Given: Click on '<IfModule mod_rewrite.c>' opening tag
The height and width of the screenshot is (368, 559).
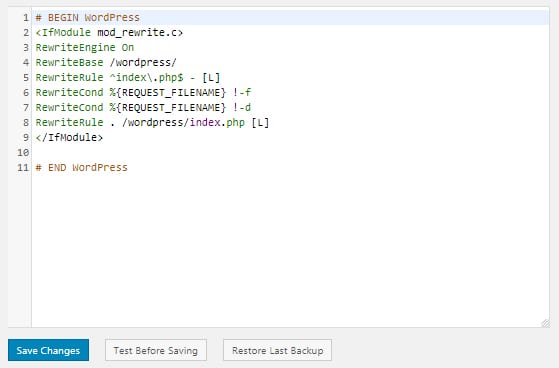Looking at the screenshot, I should [x=109, y=32].
